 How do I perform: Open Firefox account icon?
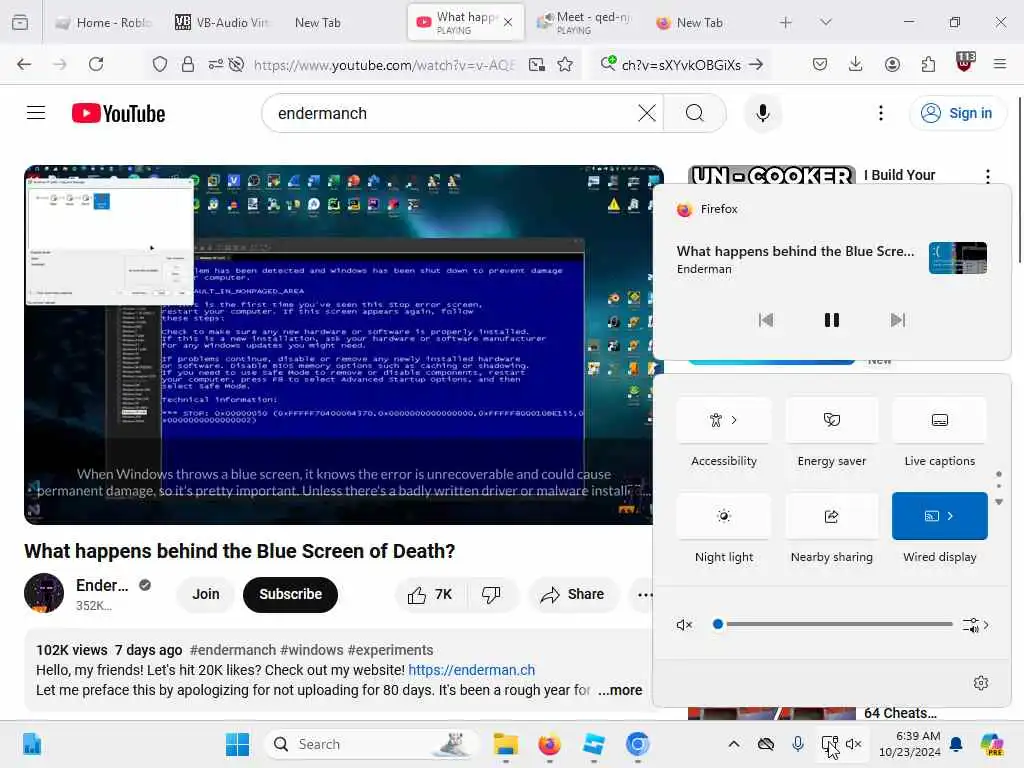click(892, 64)
